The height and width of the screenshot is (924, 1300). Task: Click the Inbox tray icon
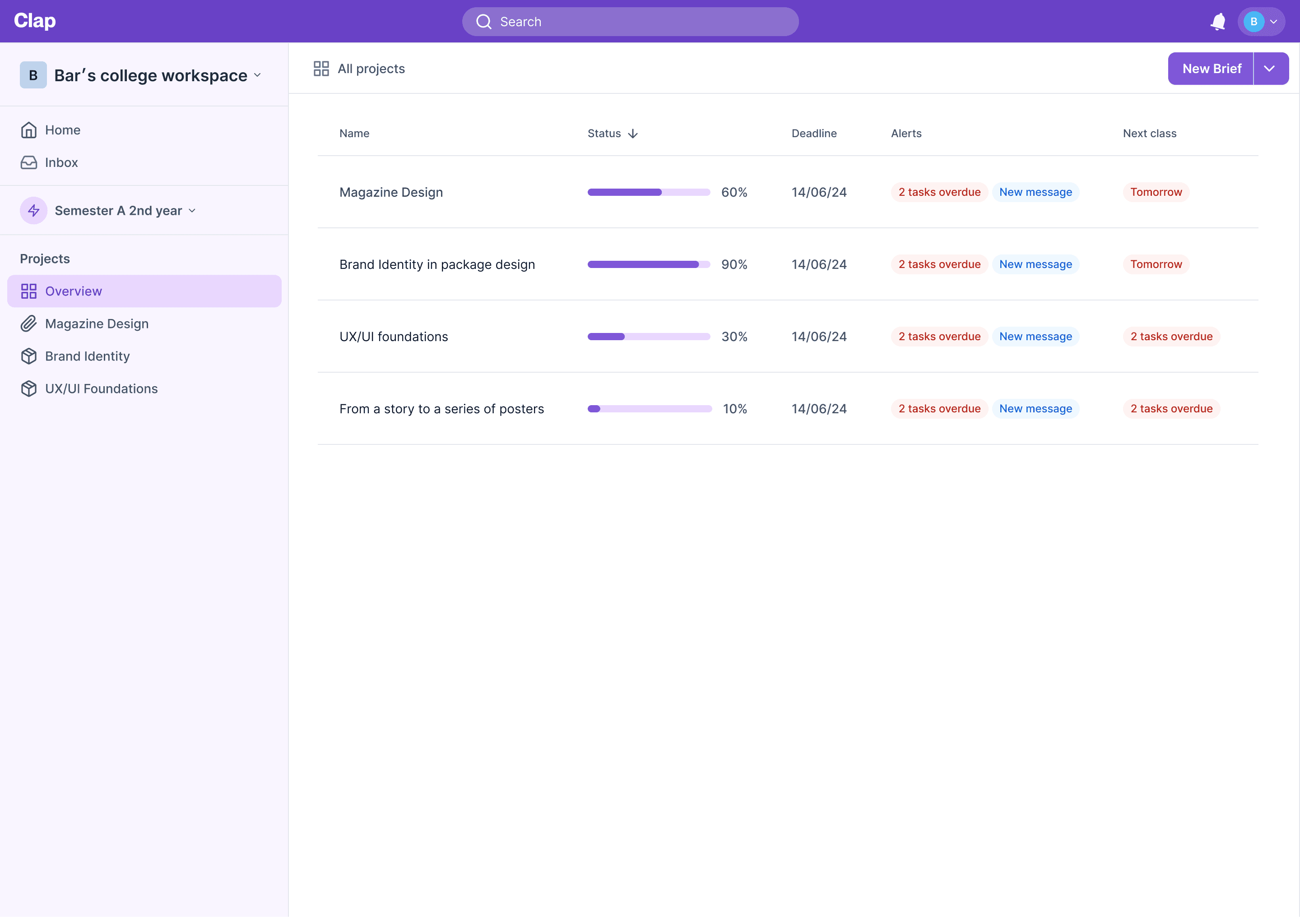pyautogui.click(x=28, y=163)
